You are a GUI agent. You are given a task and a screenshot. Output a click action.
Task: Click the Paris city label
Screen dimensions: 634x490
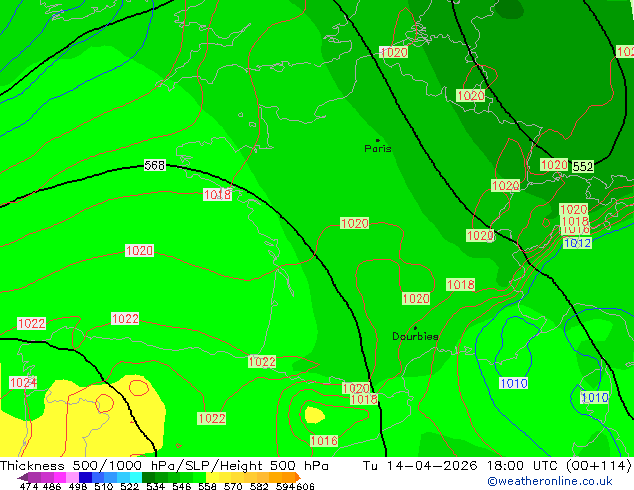378,149
